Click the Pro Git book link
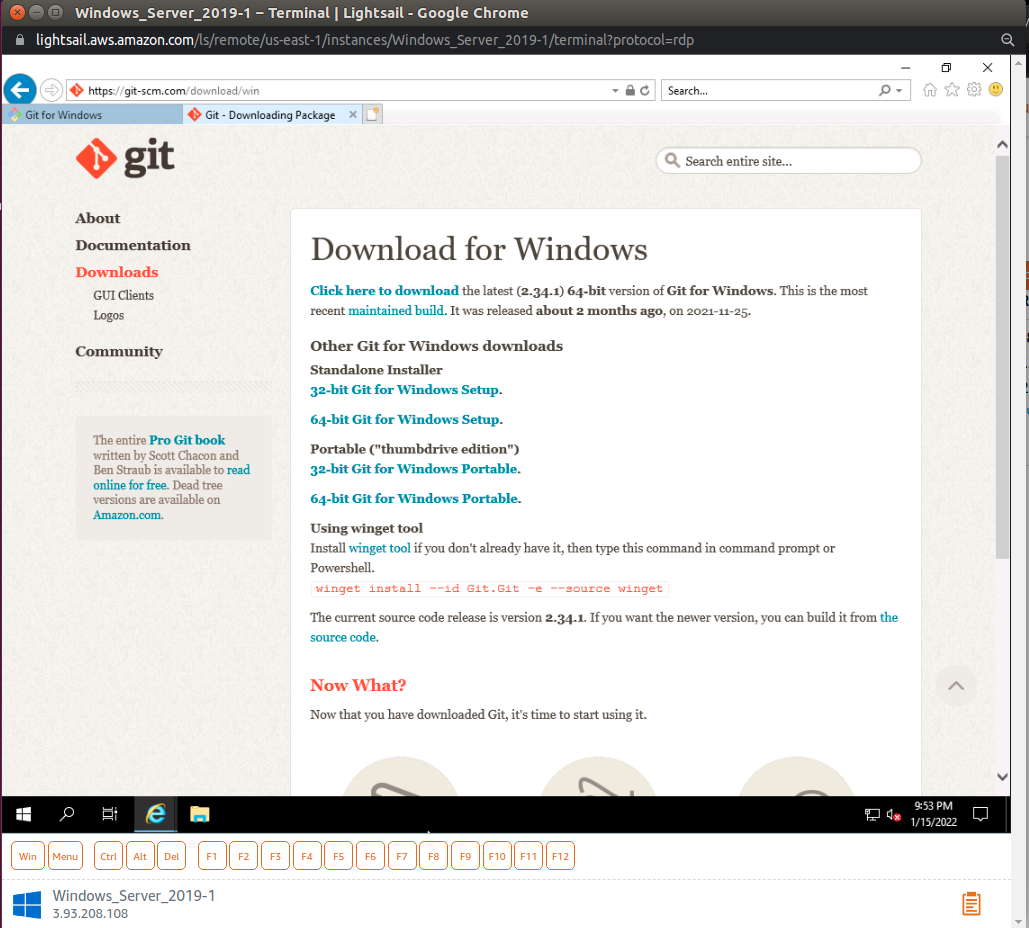The width and height of the screenshot is (1029, 928). click(x=187, y=440)
